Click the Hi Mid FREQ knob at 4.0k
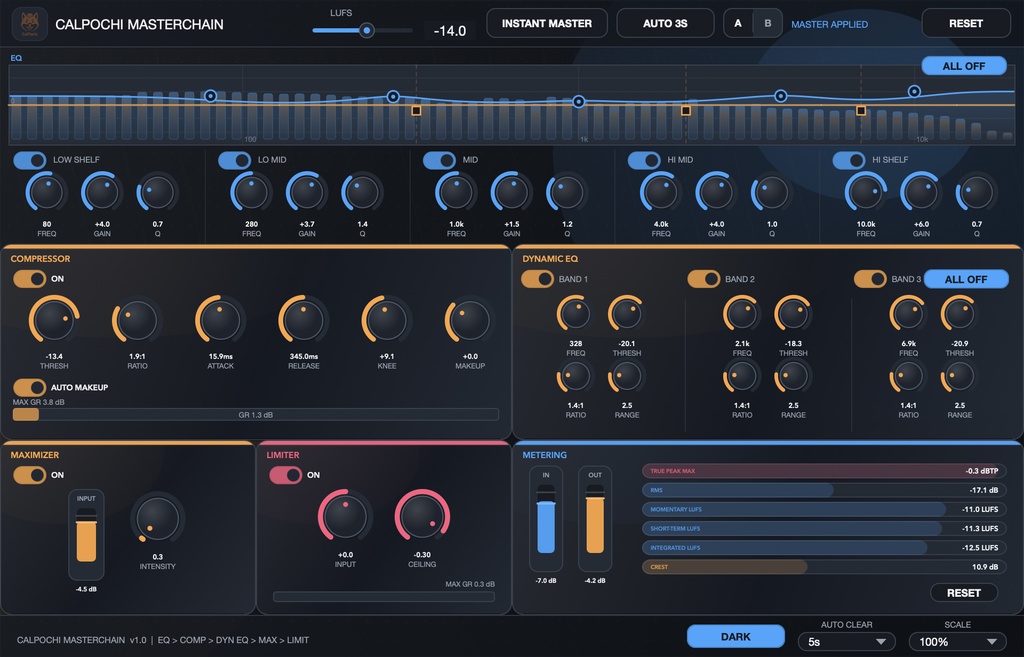Viewport: 1024px width, 657px height. 661,193
